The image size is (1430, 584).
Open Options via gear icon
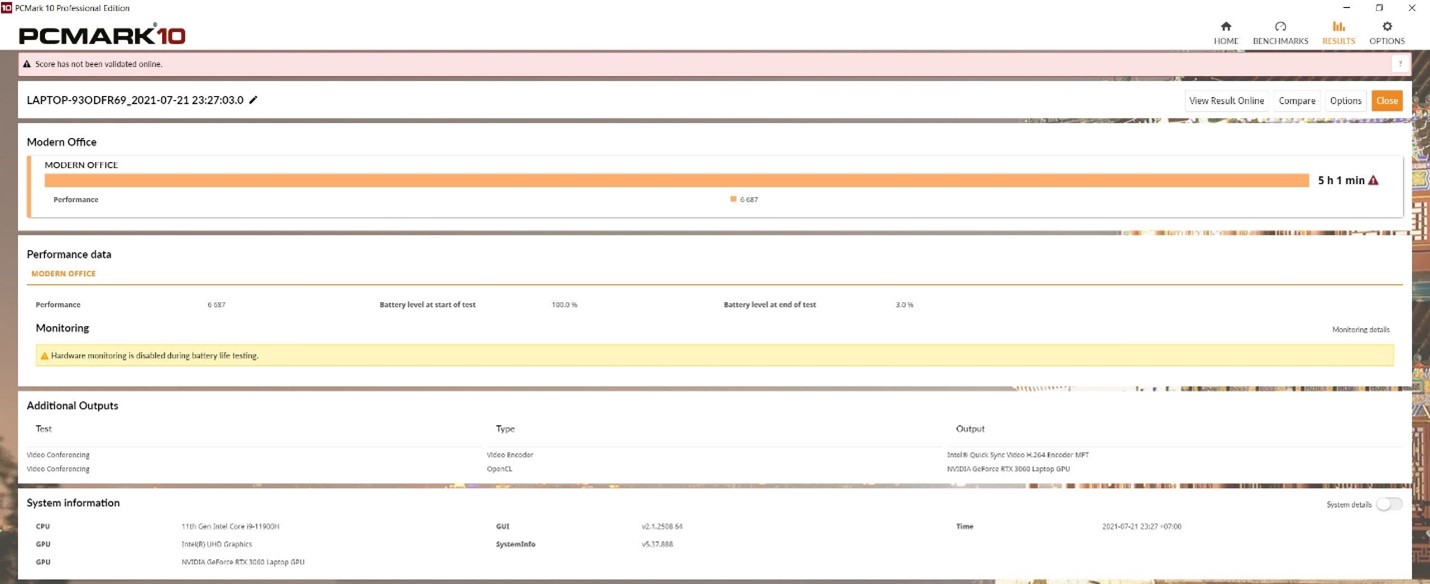[1387, 33]
